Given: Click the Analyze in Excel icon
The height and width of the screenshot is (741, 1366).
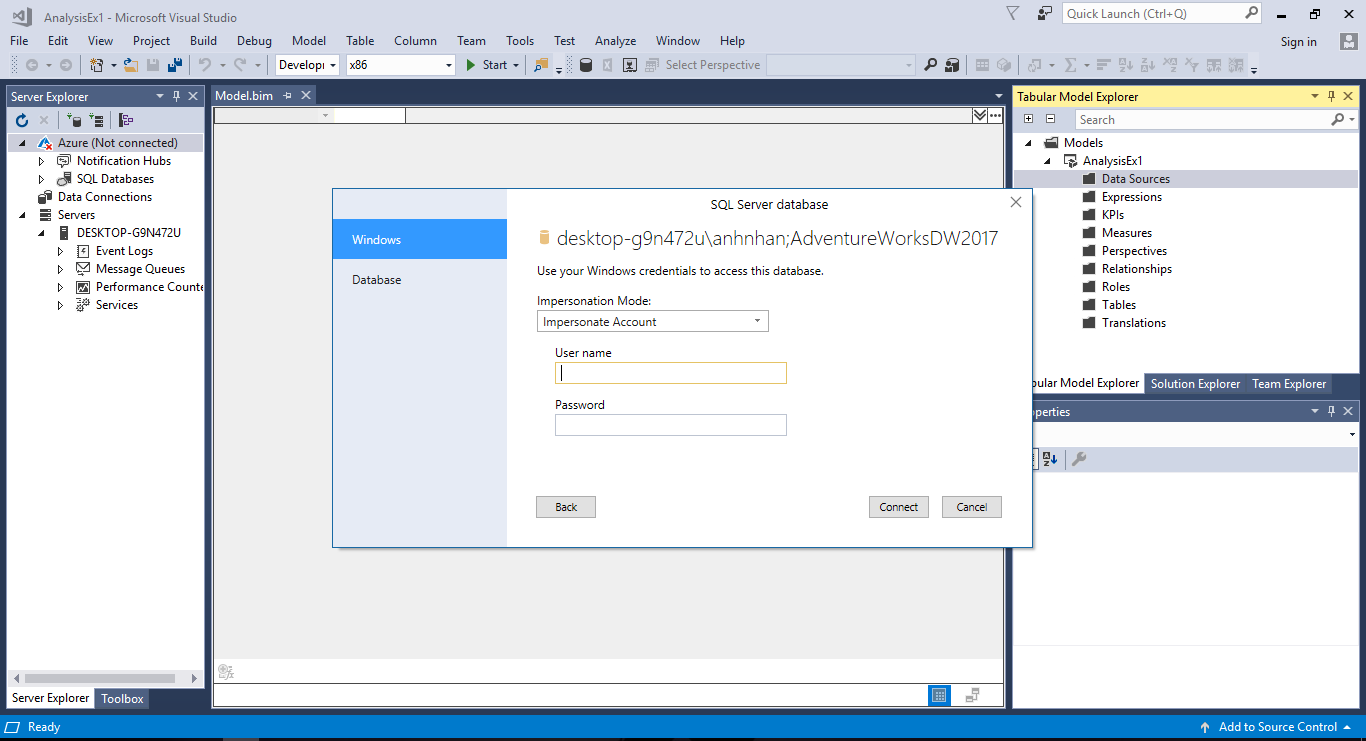Looking at the screenshot, I should pos(607,65).
